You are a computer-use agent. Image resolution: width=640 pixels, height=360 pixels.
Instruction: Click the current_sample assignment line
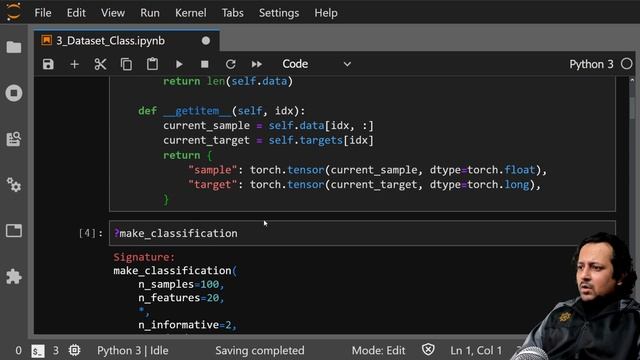pos(268,125)
